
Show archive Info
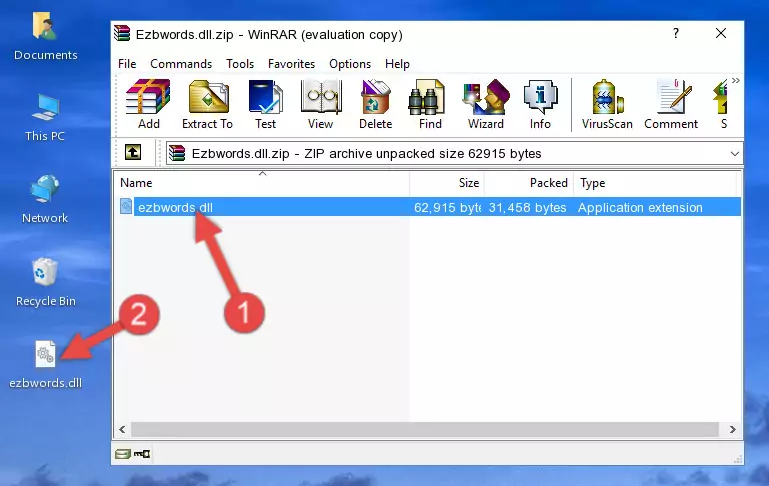tap(540, 104)
